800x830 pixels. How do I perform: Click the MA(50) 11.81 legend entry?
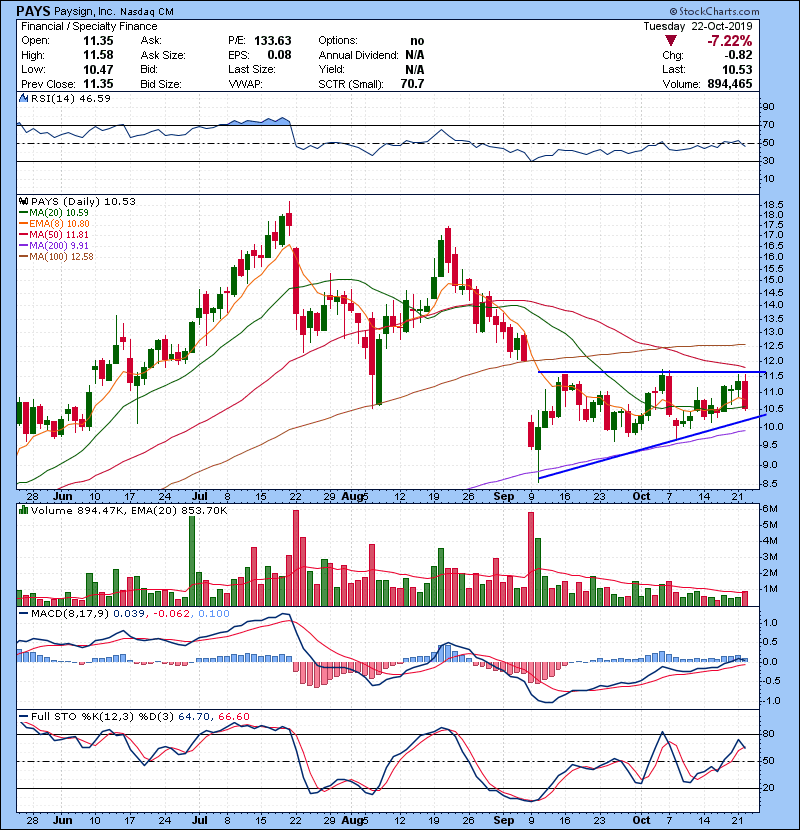(59, 234)
